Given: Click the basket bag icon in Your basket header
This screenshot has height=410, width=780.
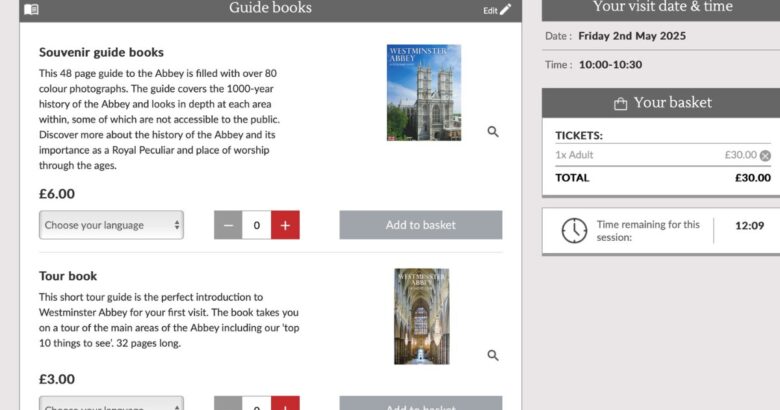Looking at the screenshot, I should tap(620, 103).
